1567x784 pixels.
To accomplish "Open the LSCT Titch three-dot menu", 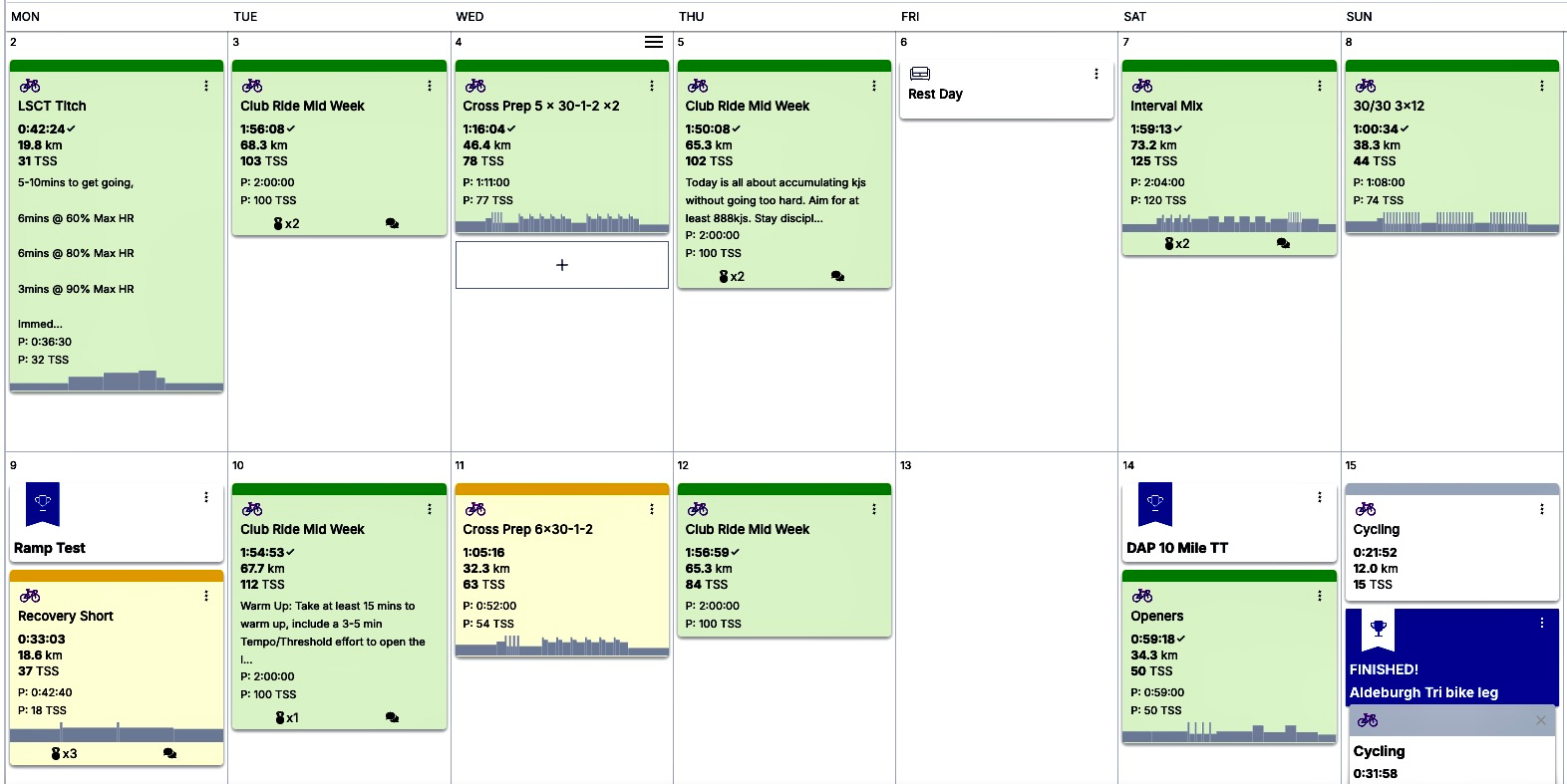I will tap(206, 86).
